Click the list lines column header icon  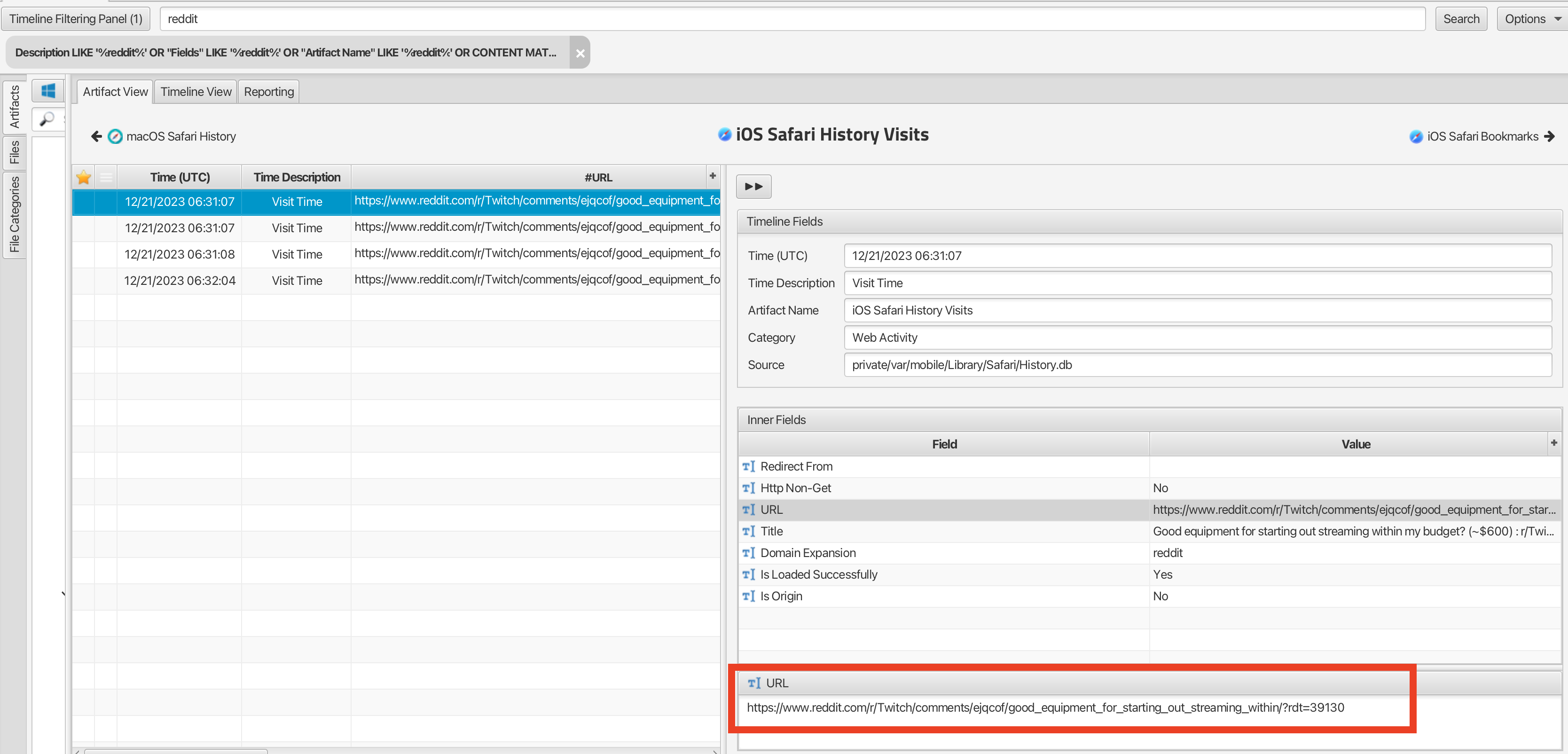click(106, 177)
